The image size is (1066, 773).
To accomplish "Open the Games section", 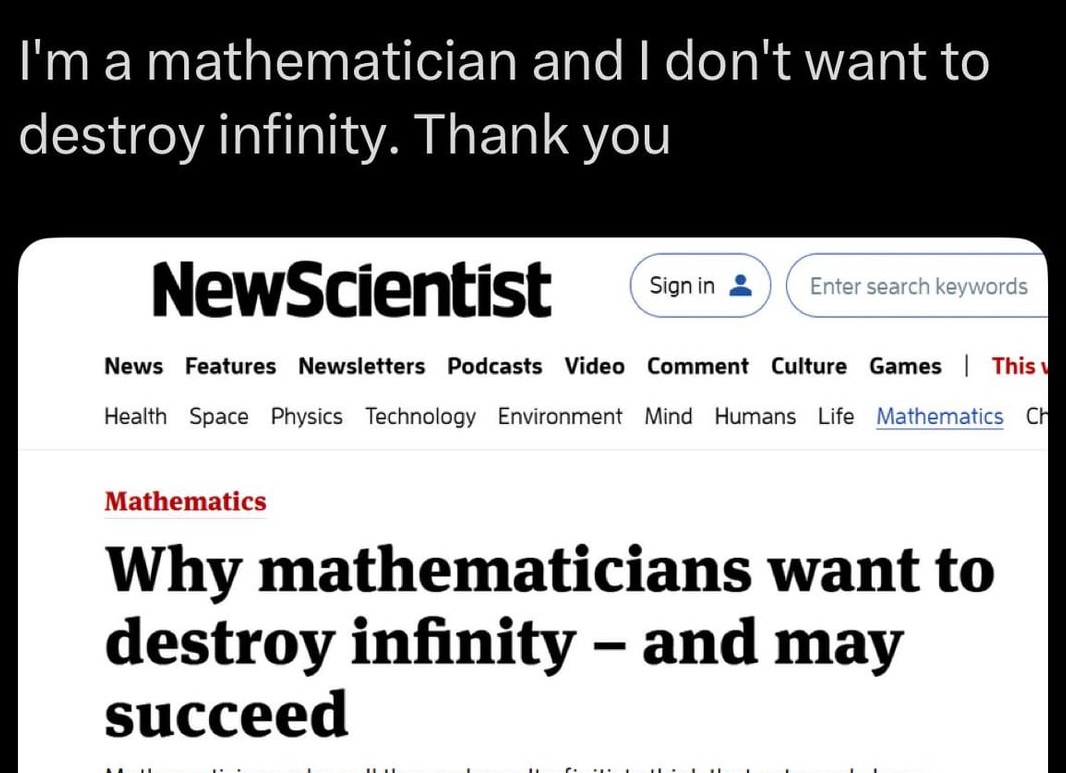I will tap(905, 366).
